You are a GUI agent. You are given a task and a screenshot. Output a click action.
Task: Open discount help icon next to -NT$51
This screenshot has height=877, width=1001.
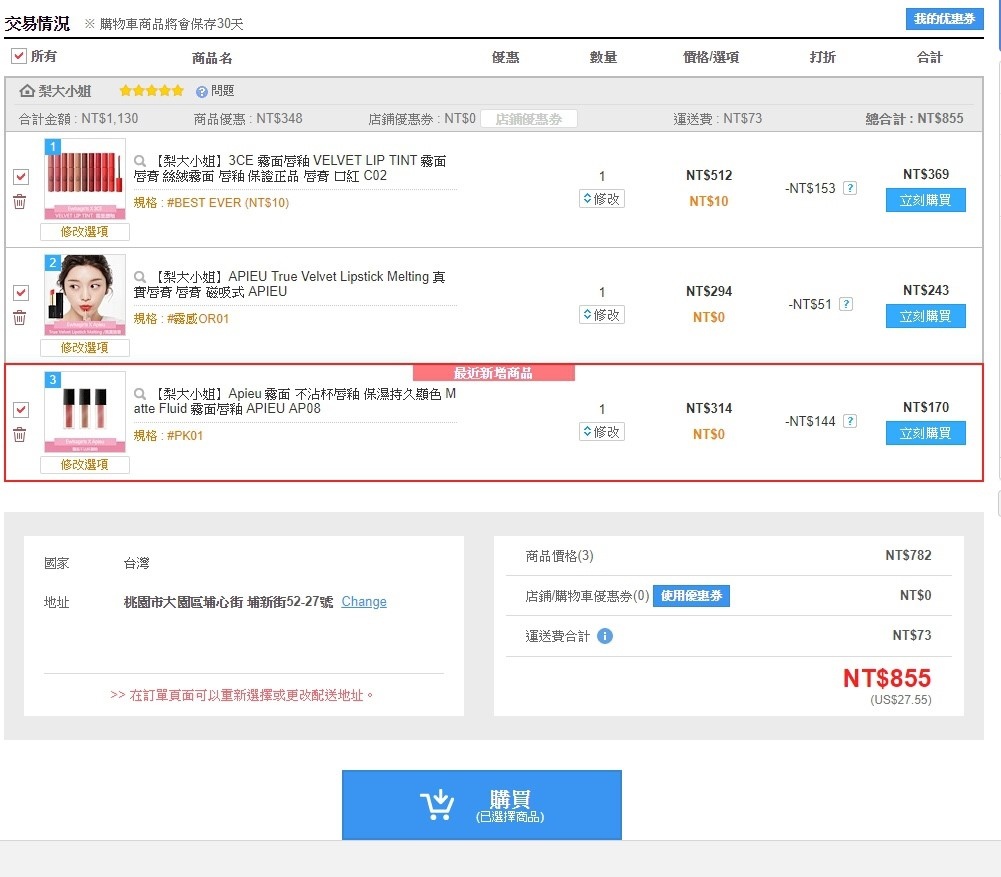tap(846, 304)
